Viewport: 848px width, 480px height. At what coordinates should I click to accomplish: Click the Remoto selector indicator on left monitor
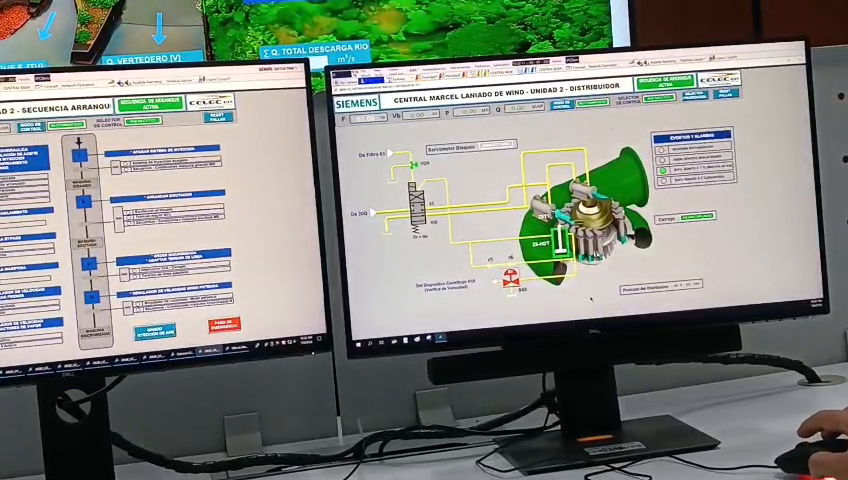[x=143, y=121]
